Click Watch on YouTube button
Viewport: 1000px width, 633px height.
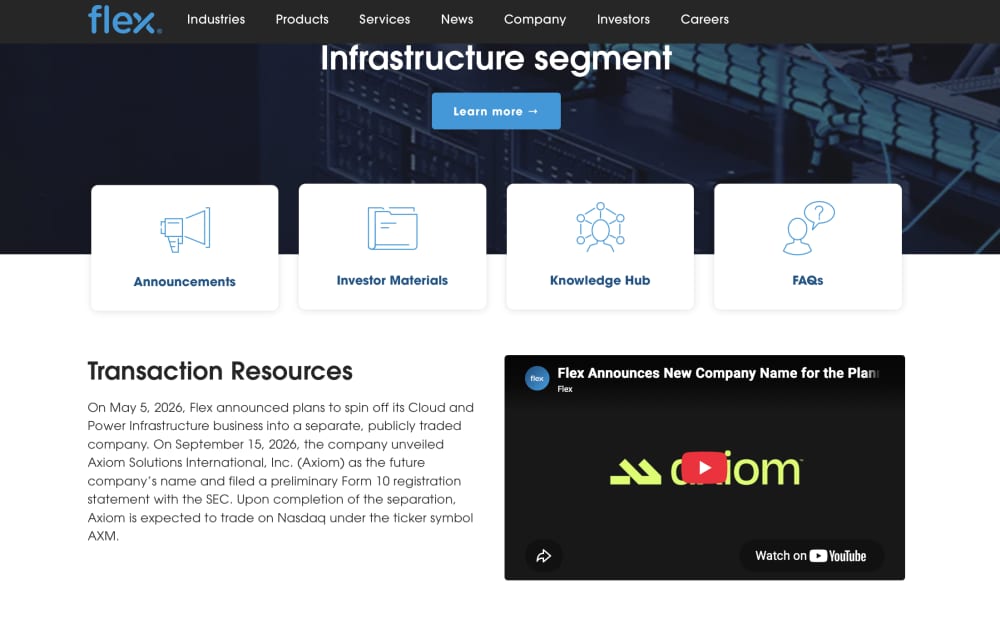click(x=811, y=556)
